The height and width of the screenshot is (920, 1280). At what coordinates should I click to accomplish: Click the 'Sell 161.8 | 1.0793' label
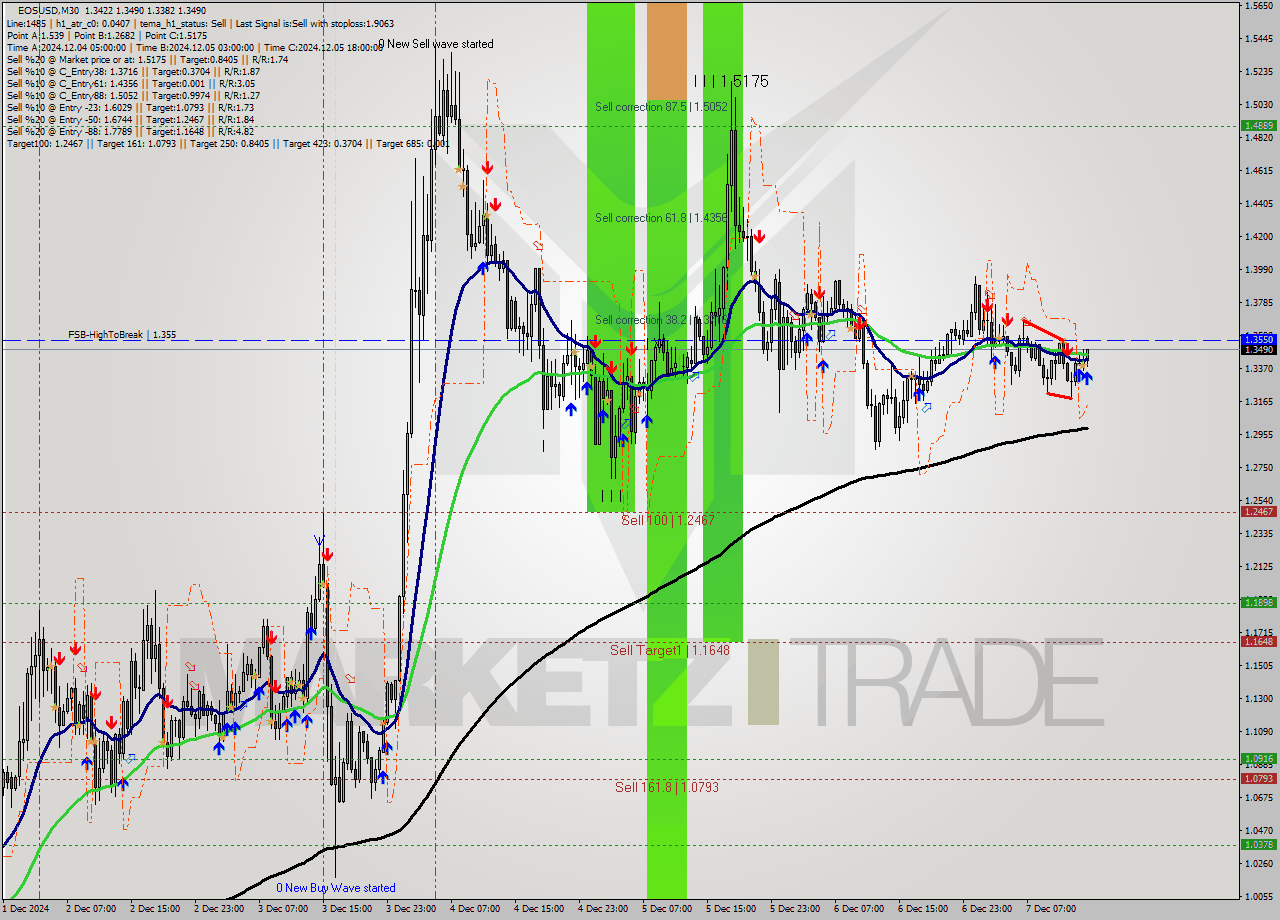click(x=667, y=787)
